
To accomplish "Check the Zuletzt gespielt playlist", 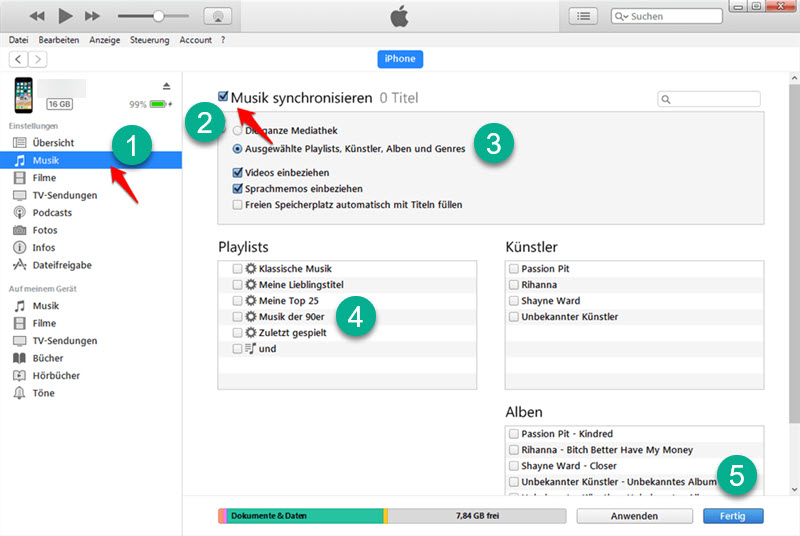I will pyautogui.click(x=237, y=333).
